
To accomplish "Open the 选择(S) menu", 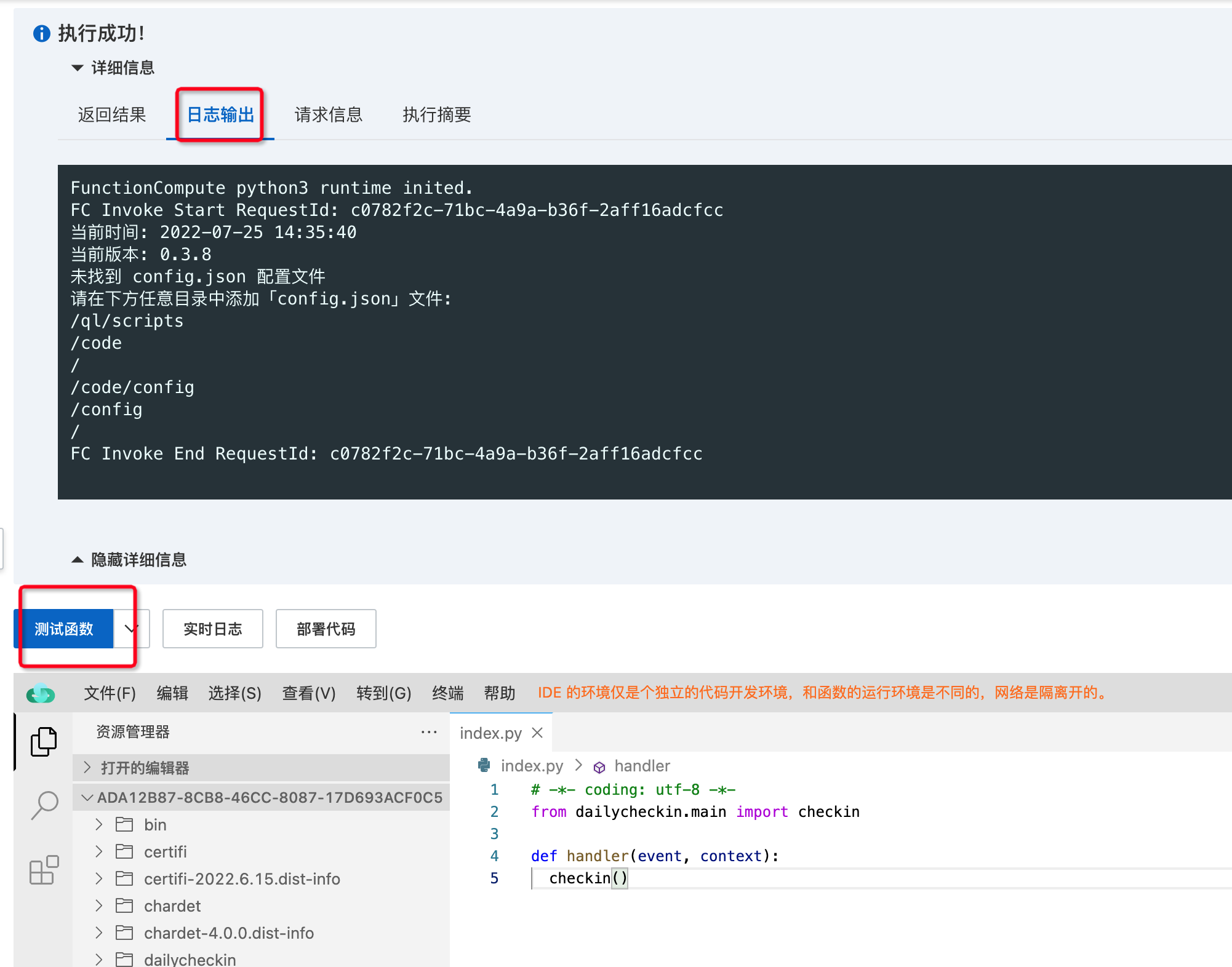I will (235, 693).
